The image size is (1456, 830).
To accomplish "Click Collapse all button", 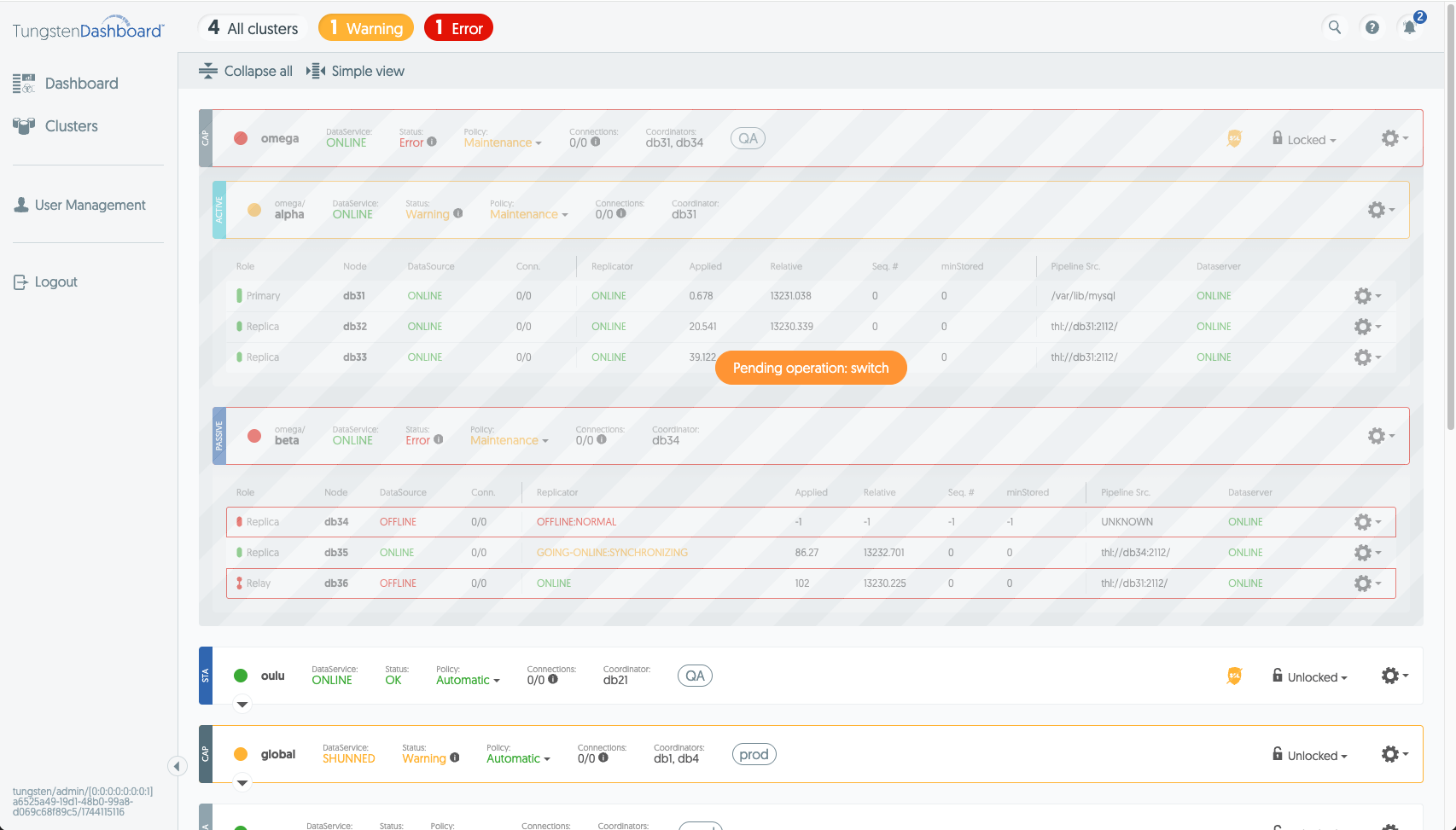I will click(x=246, y=71).
